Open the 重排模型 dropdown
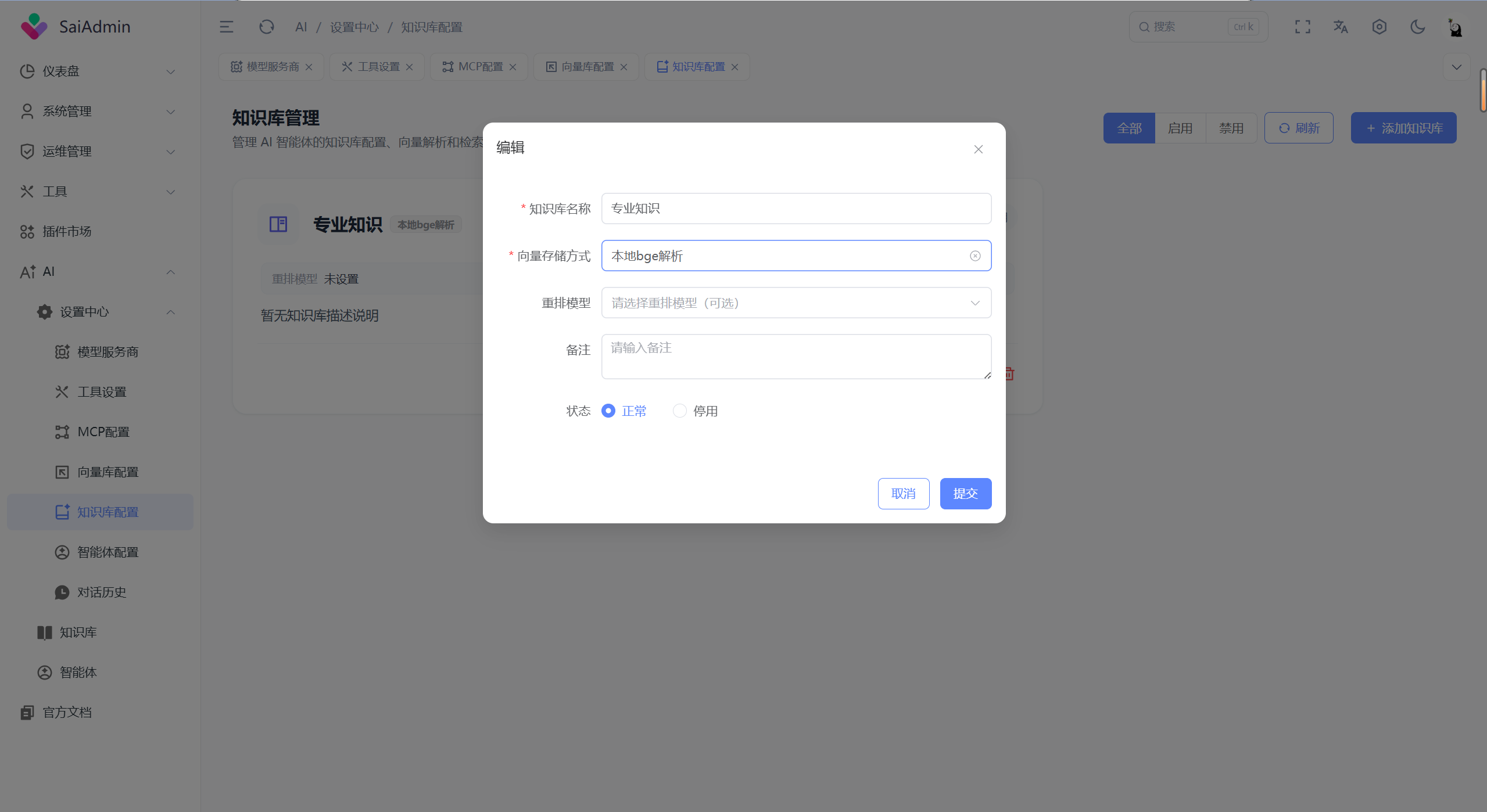Image resolution: width=1487 pixels, height=812 pixels. 796,303
